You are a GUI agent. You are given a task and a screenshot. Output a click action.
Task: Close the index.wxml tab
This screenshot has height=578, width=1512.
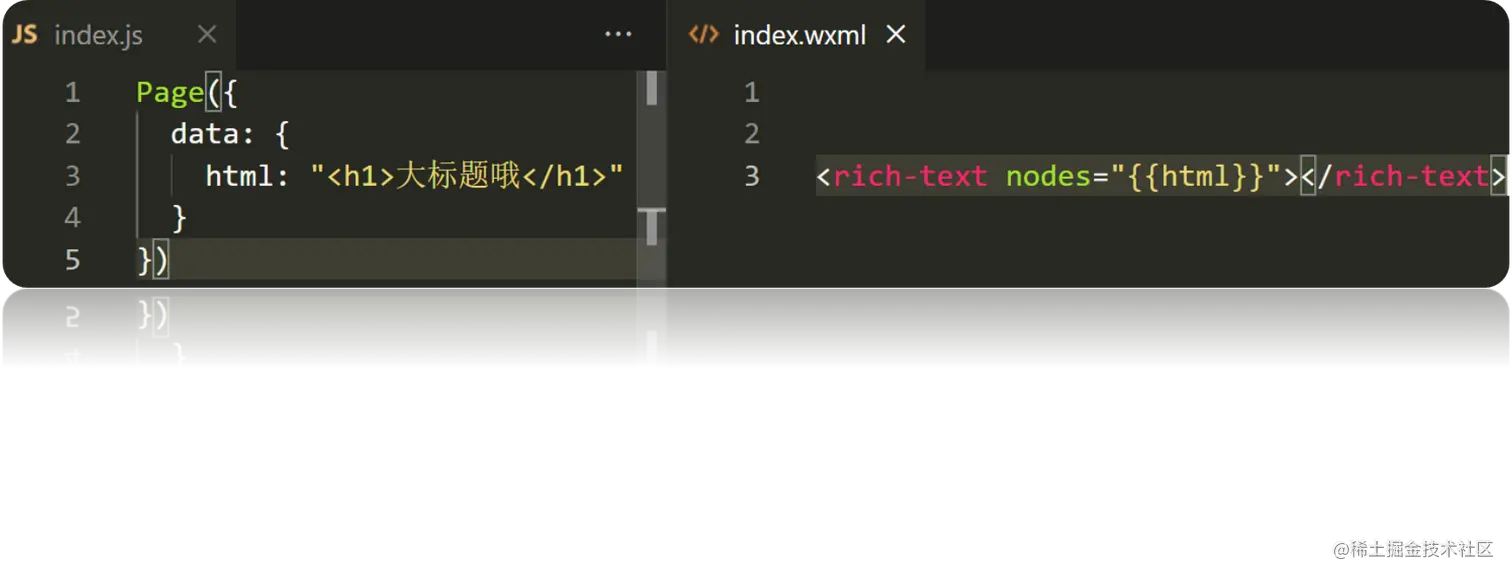(896, 35)
